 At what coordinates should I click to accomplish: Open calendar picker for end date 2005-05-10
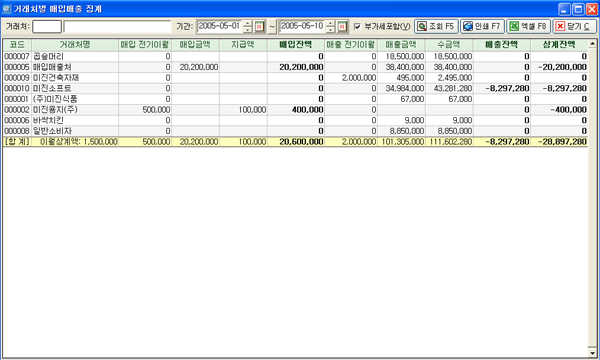(x=342, y=26)
